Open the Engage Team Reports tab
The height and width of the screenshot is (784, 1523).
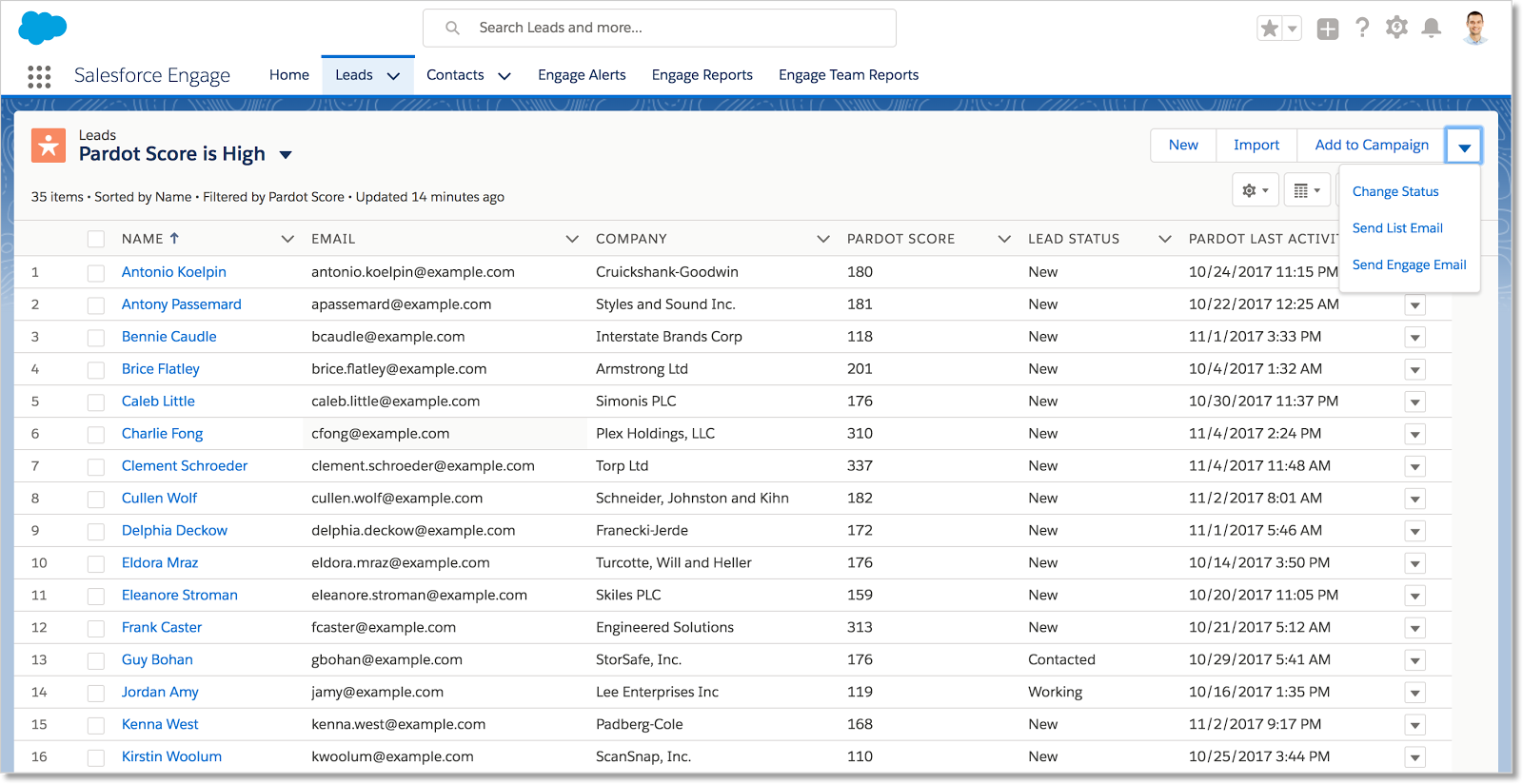(849, 75)
